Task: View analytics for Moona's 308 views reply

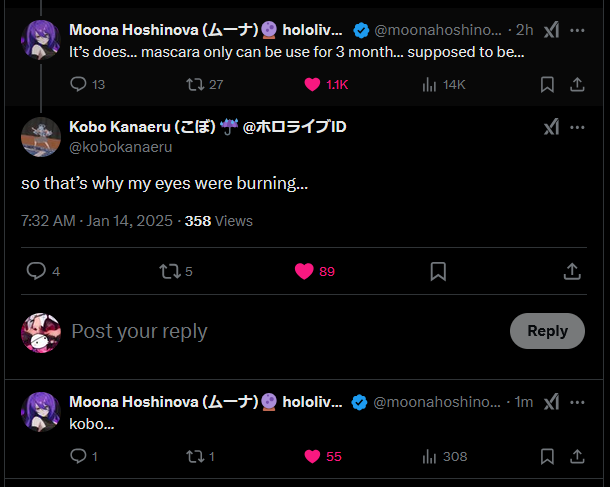Action: 430,456
